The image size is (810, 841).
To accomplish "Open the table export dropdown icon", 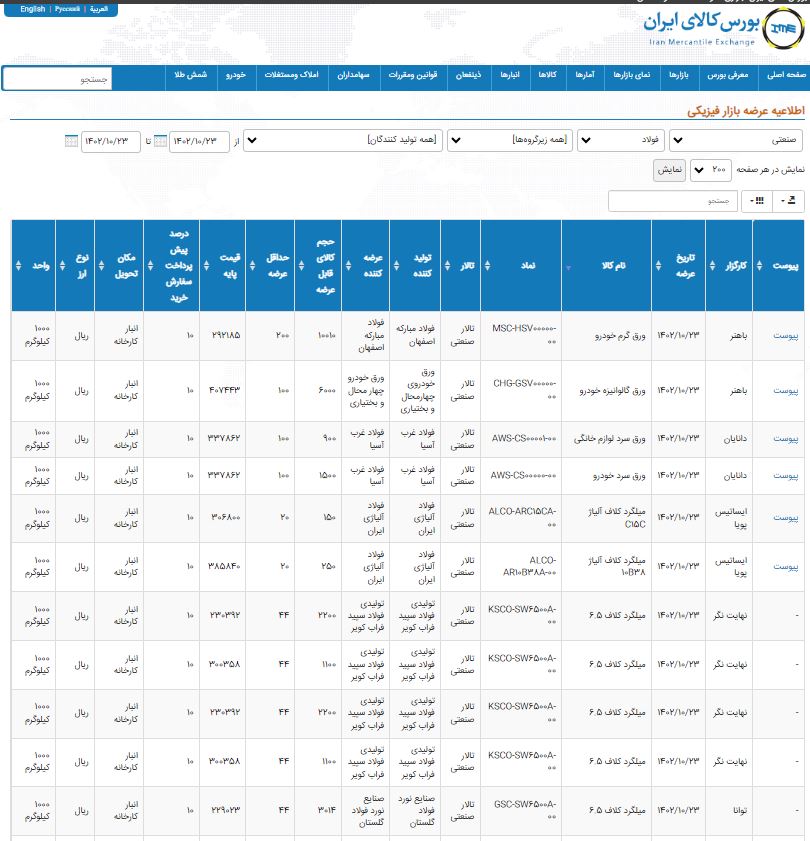I will pos(788,201).
